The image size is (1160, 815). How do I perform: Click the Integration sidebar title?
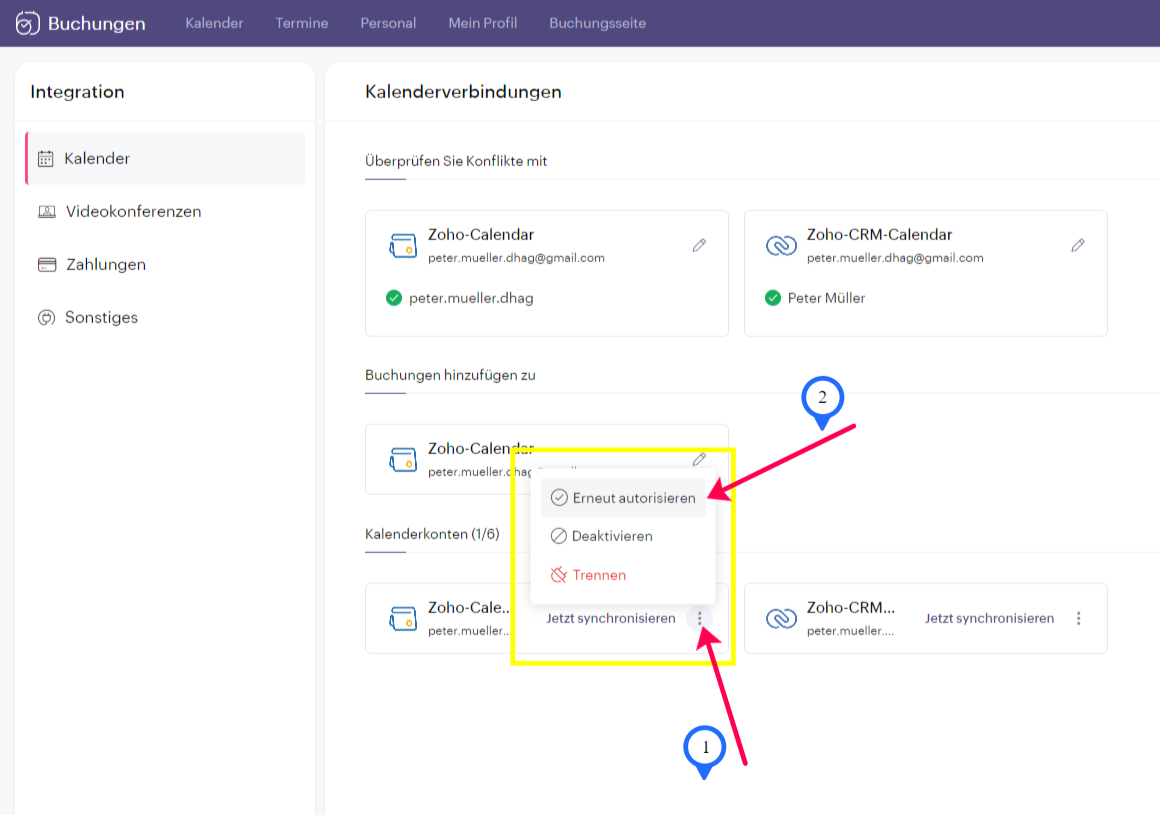coord(77,92)
